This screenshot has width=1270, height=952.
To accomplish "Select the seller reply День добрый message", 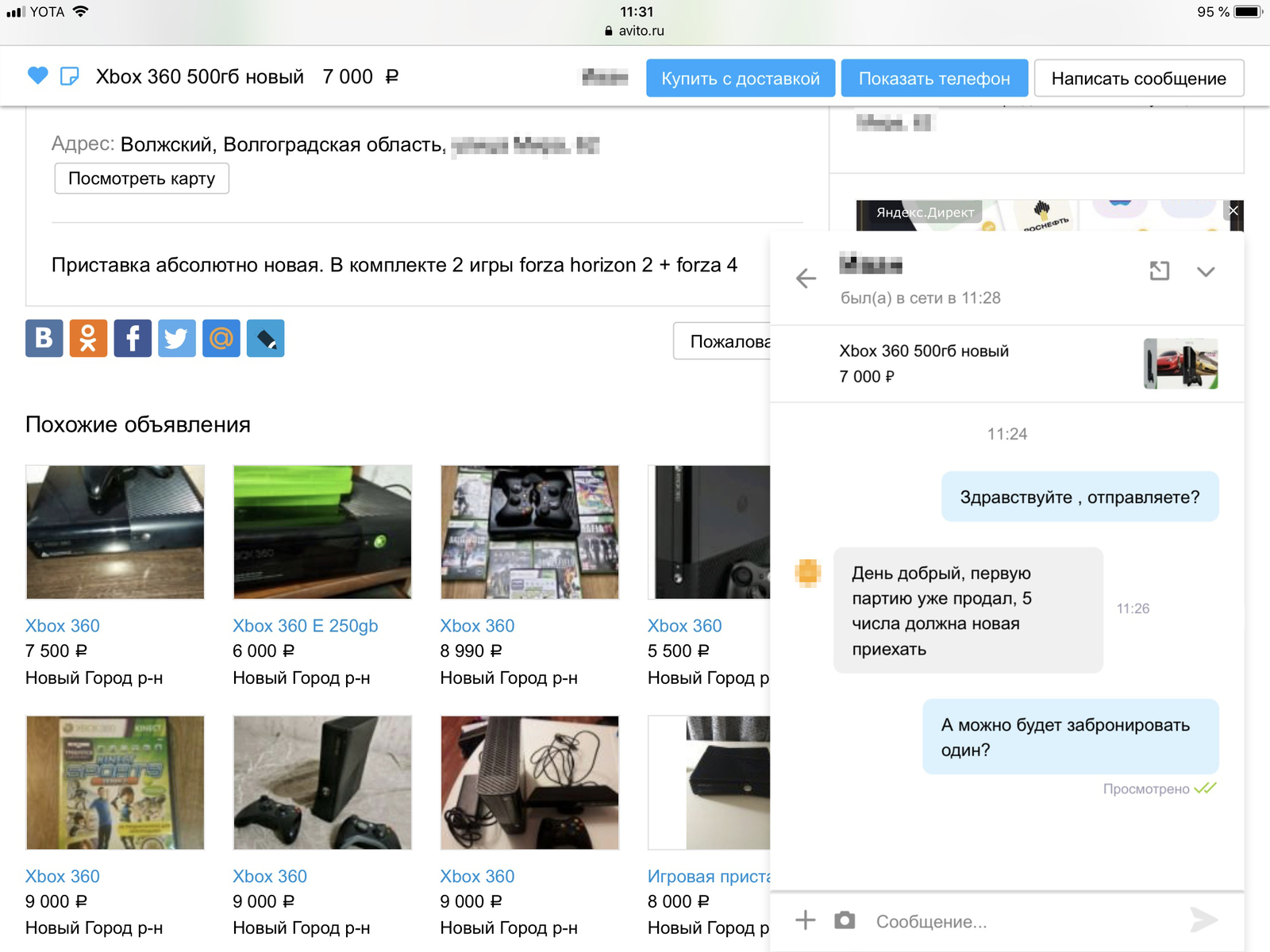I will pos(968,611).
